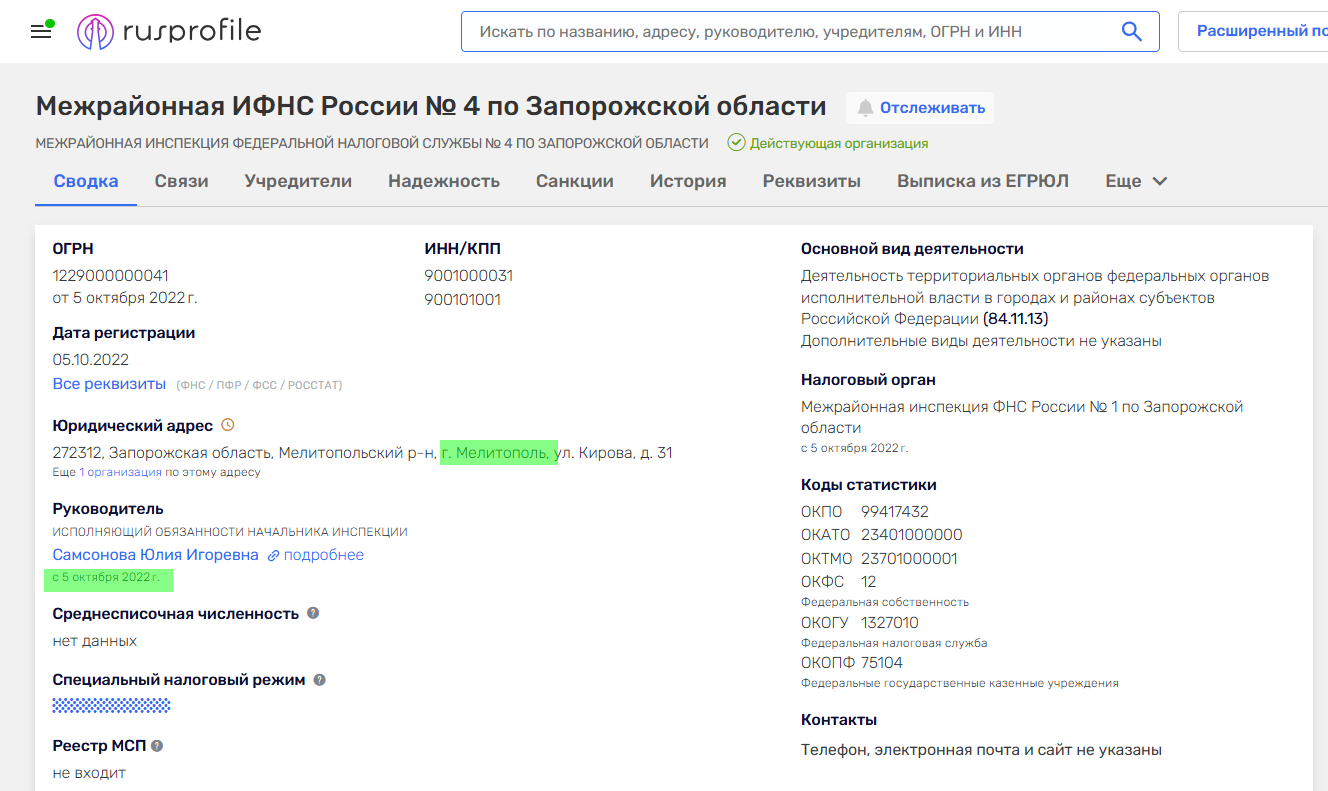Viewport: 1328px width, 791px height.
Task: Click the Rusprofile logo
Action: [x=169, y=32]
